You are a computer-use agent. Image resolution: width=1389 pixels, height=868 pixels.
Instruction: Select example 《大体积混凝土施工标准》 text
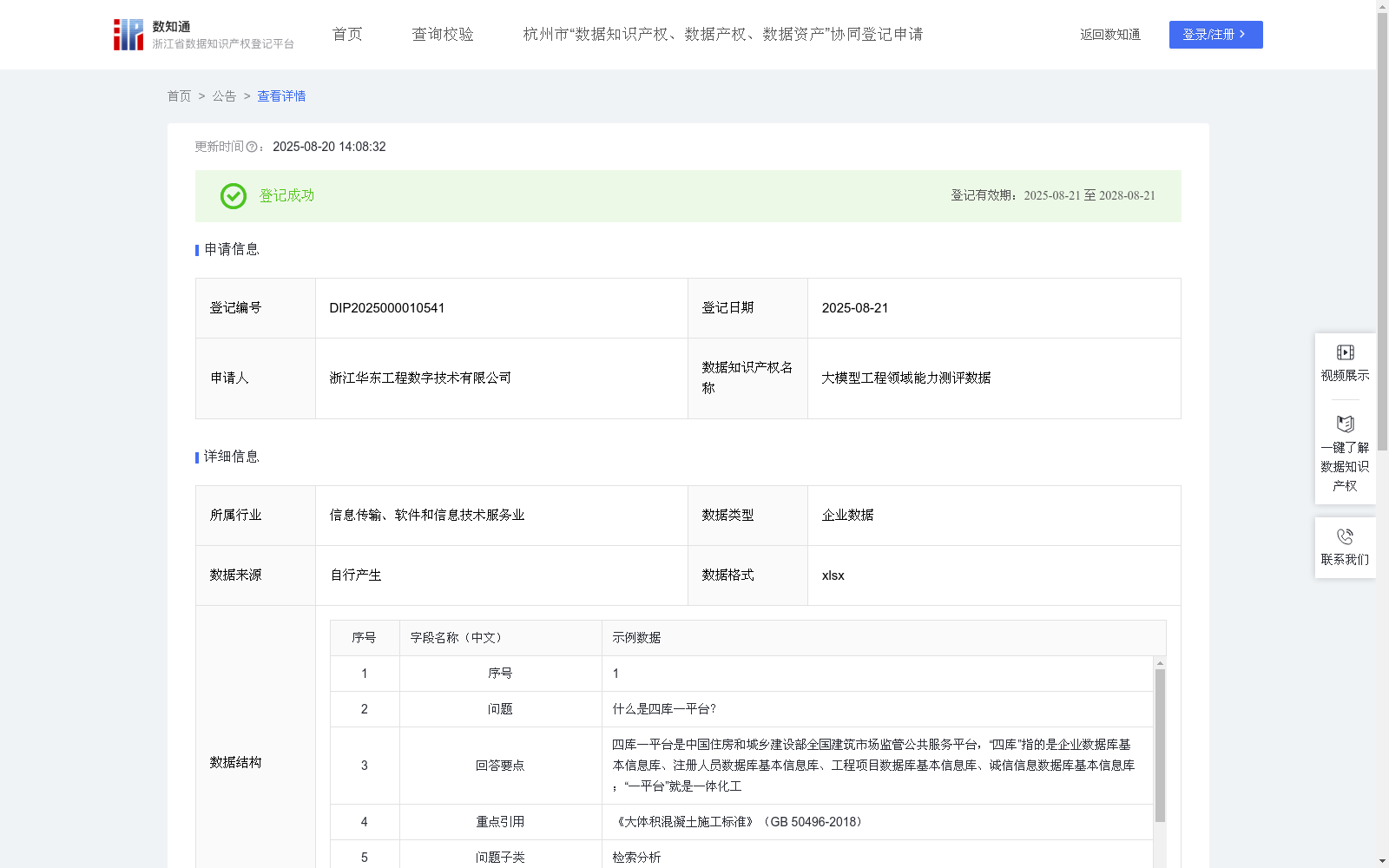(x=740, y=822)
